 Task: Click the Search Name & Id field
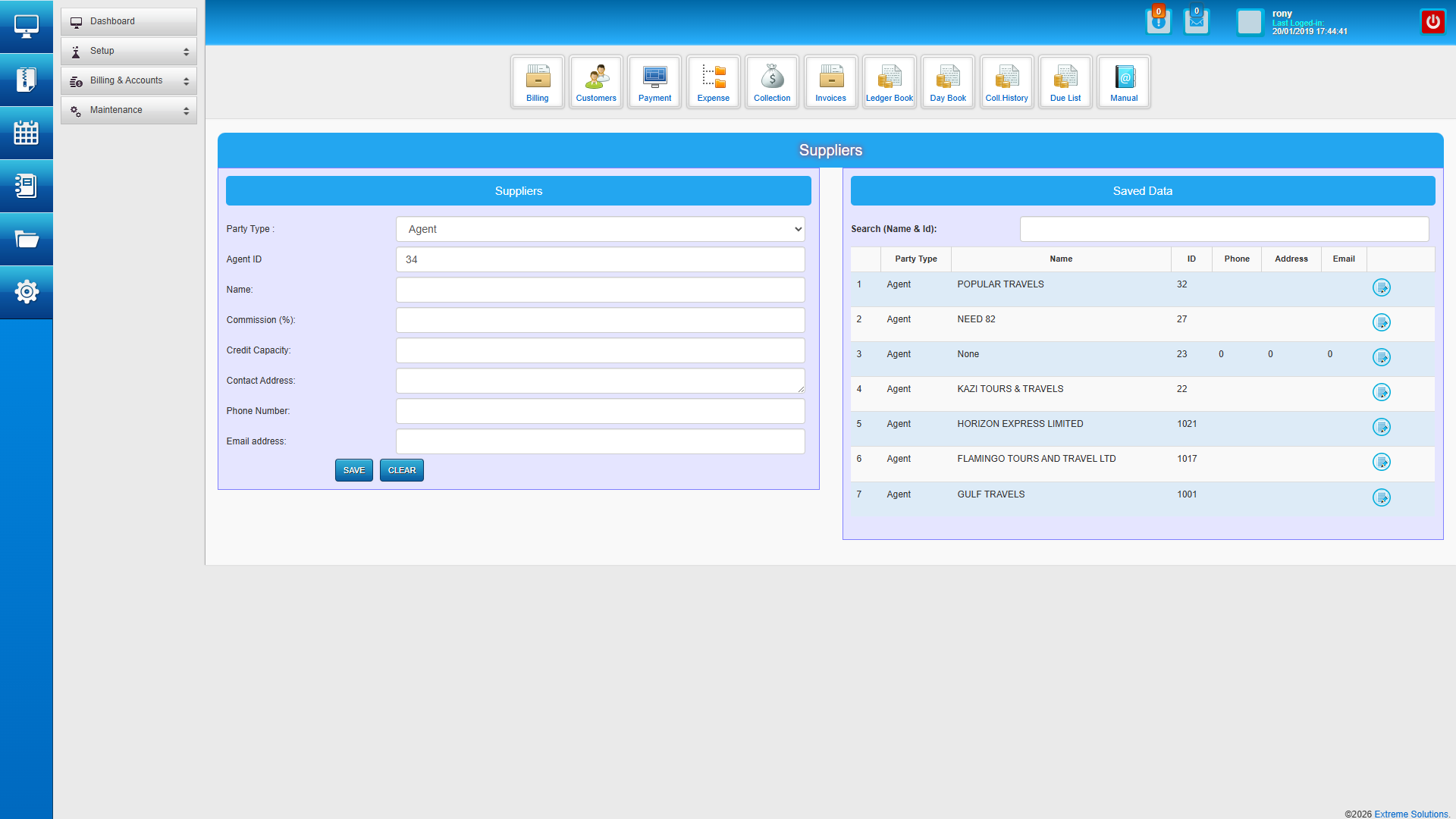(1224, 229)
